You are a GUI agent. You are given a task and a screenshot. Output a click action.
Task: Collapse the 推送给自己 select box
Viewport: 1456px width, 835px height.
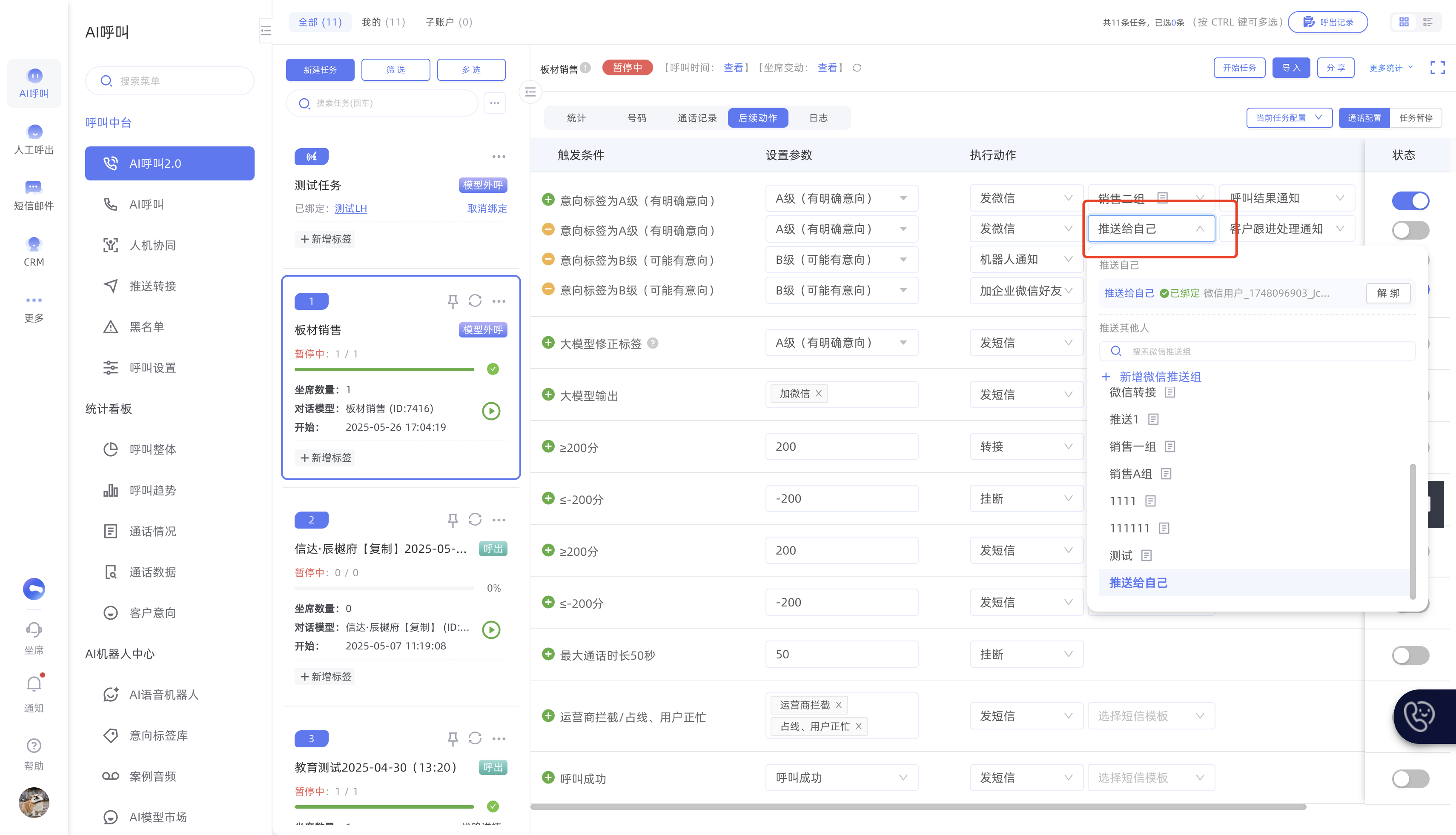pos(1151,229)
